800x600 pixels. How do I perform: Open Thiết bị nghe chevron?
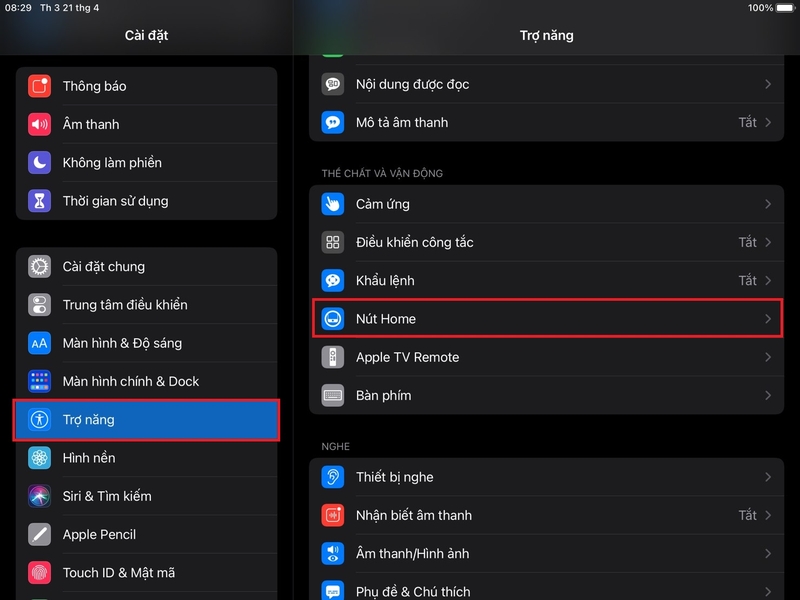(x=768, y=477)
